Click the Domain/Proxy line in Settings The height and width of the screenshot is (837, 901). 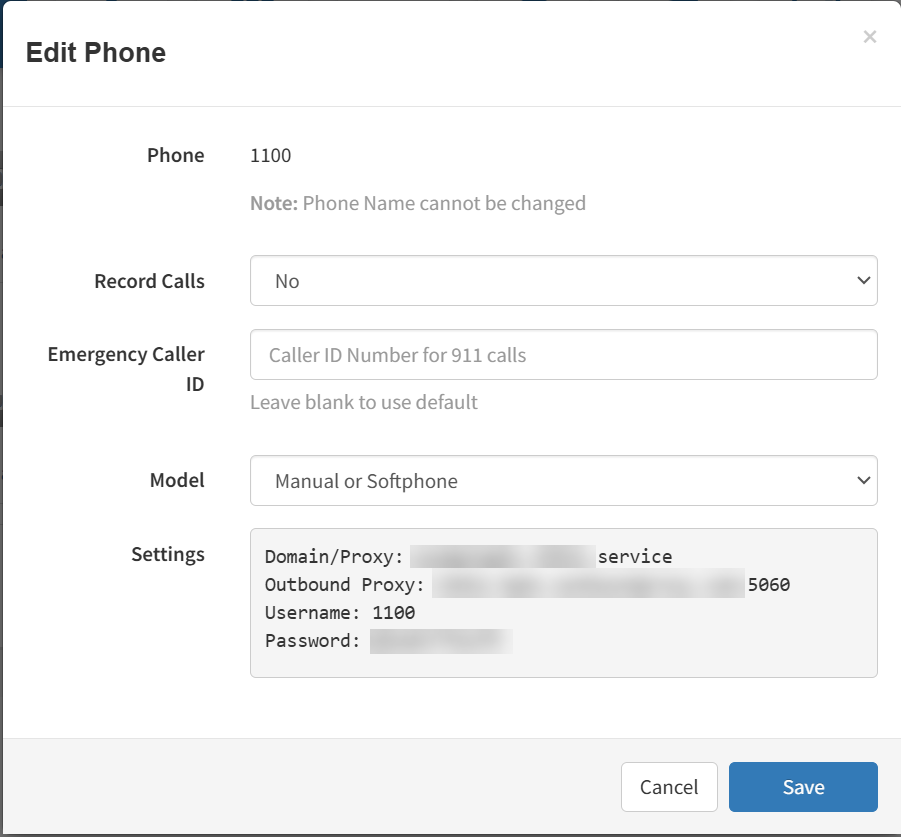coord(468,556)
